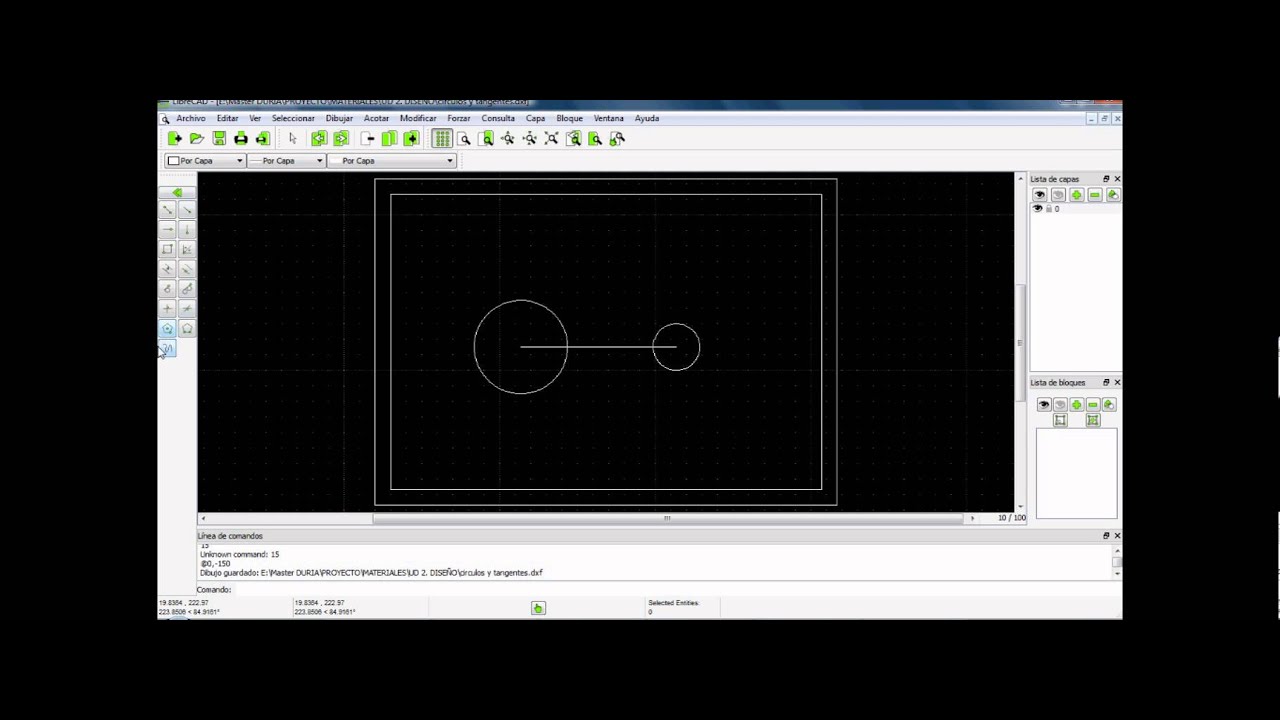This screenshot has height=720, width=1280.
Task: Copy the selection using the toolbar icon
Action: point(389,139)
